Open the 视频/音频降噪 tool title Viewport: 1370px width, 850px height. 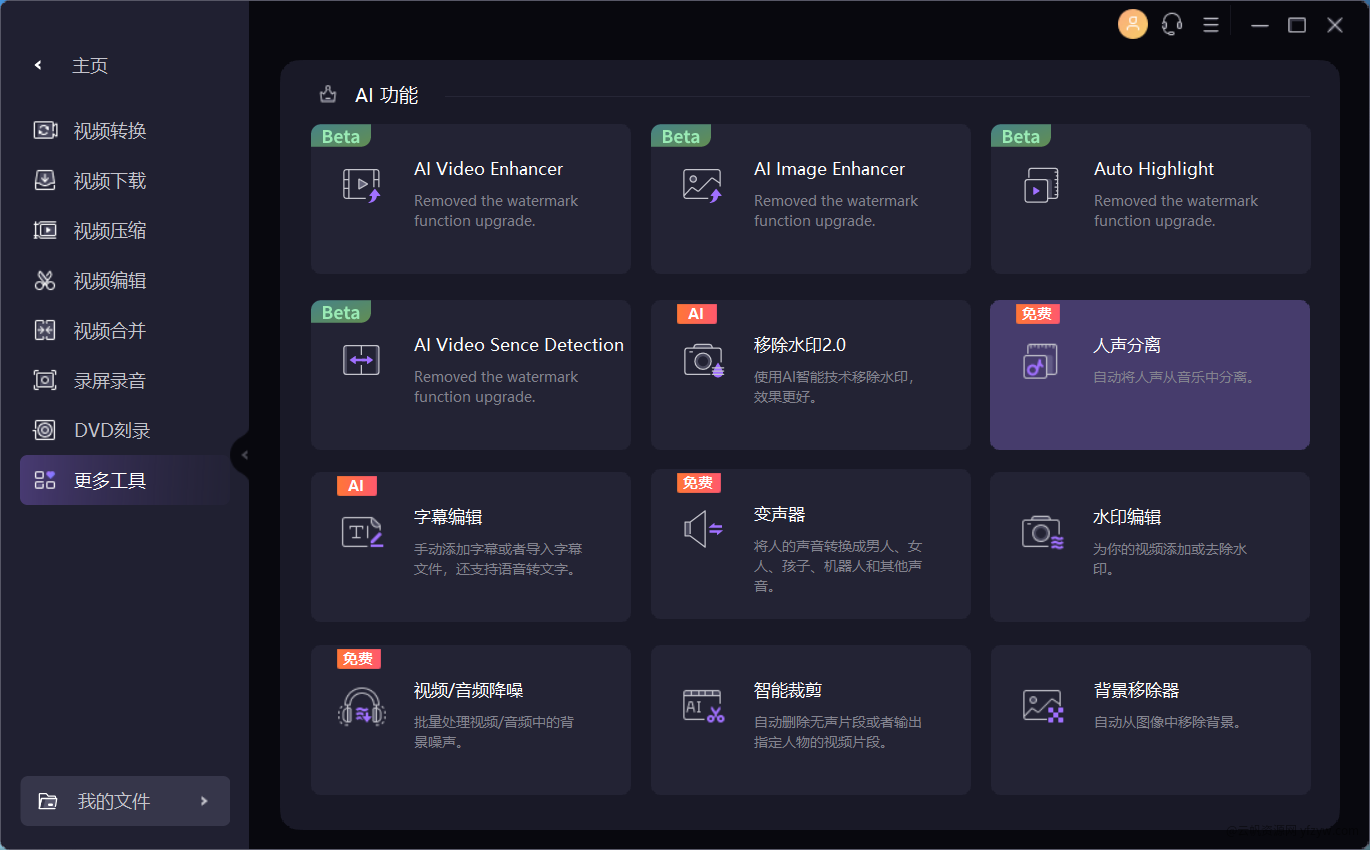click(x=468, y=690)
